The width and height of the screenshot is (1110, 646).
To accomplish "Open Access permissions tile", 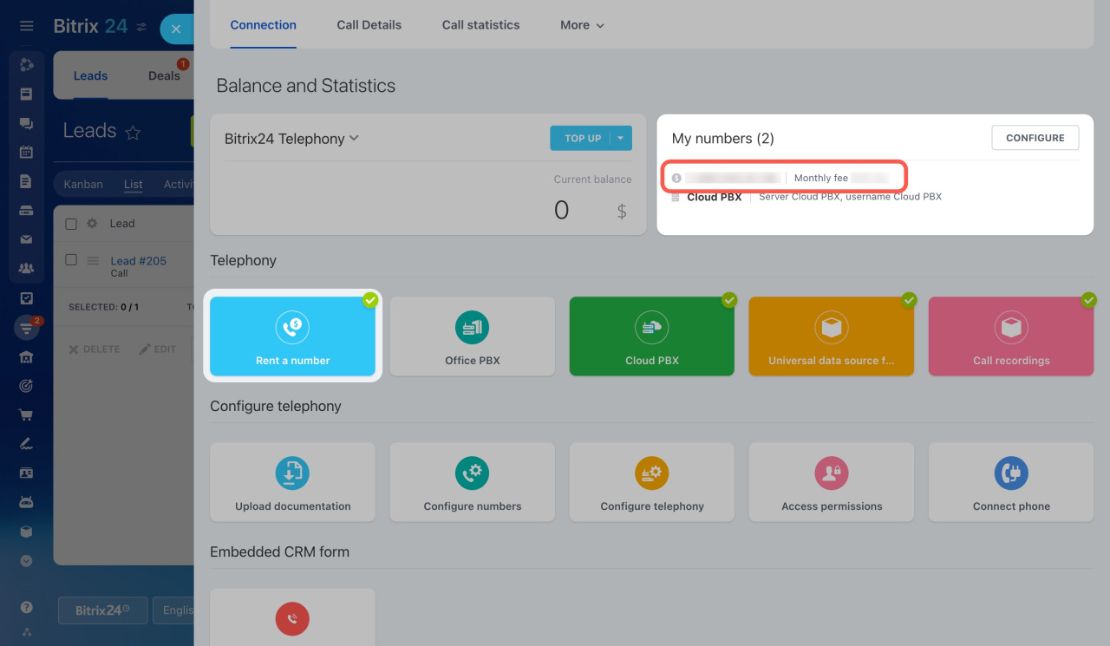I will [831, 482].
